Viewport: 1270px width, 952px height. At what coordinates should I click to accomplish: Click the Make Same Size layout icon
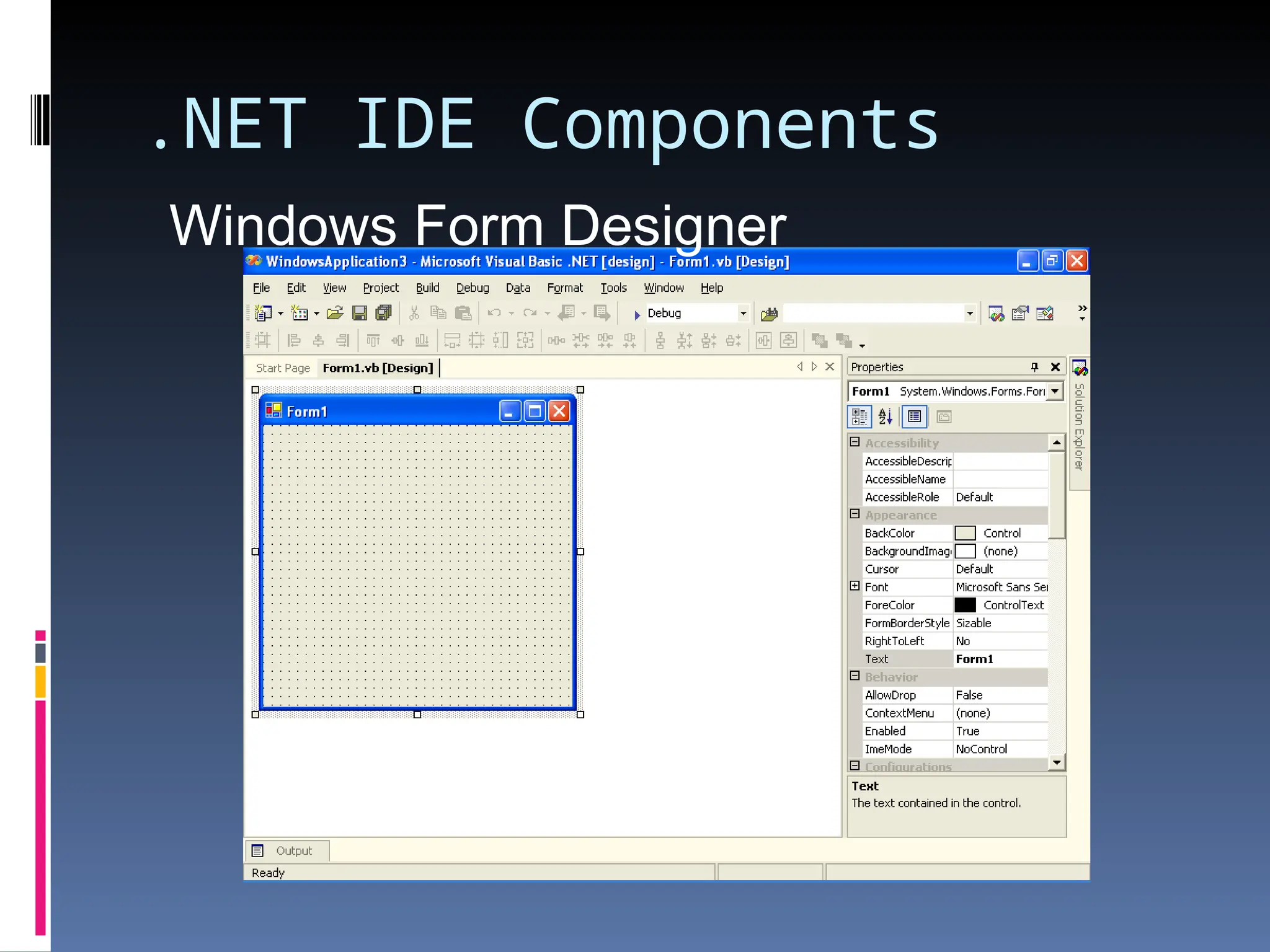(525, 340)
